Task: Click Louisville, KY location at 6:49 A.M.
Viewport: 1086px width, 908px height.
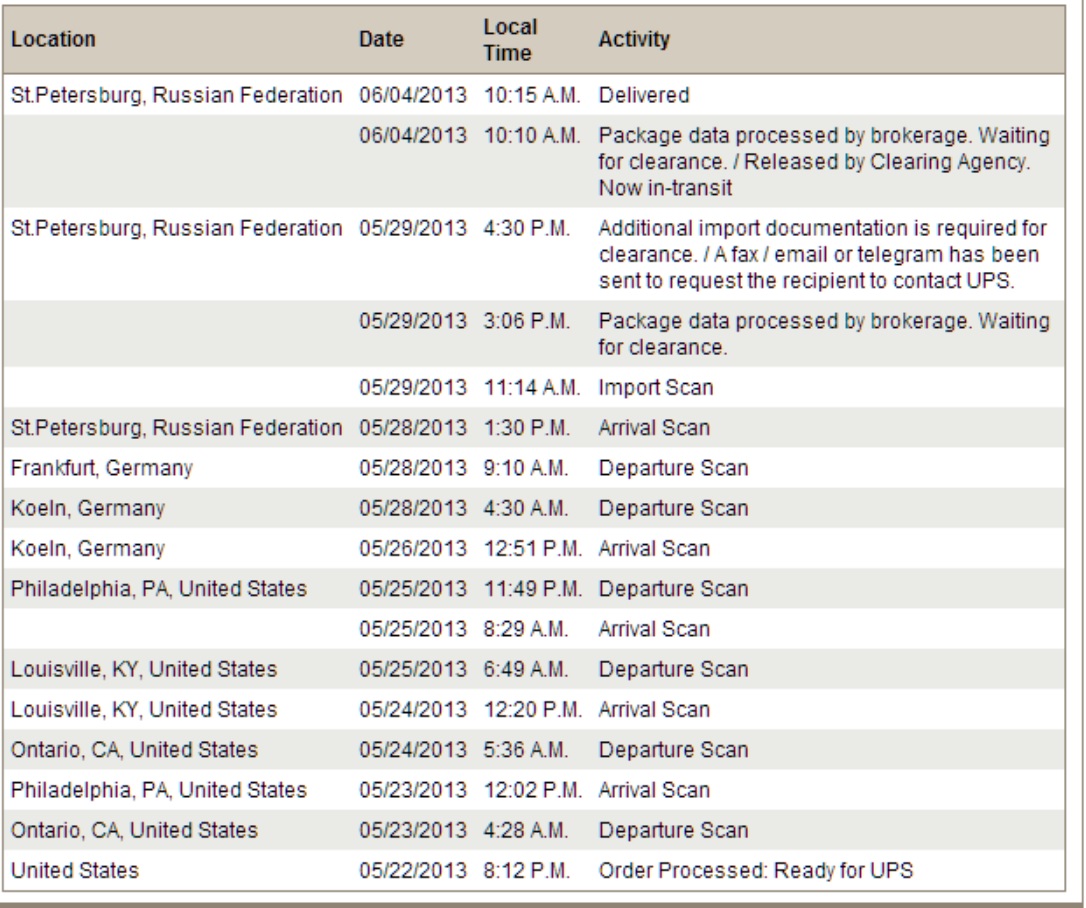Action: [x=144, y=669]
